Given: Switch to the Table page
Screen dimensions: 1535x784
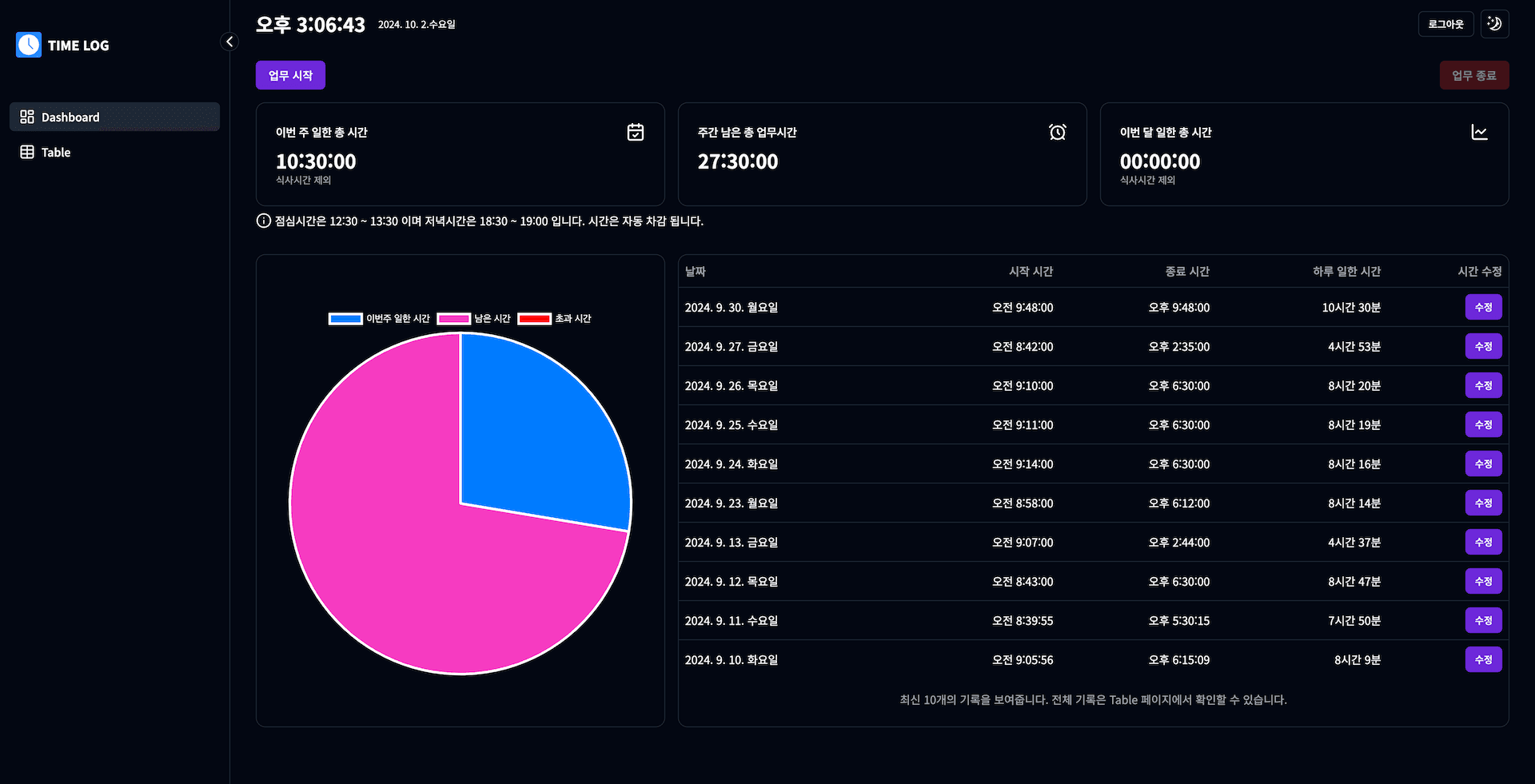Looking at the screenshot, I should click(54, 152).
